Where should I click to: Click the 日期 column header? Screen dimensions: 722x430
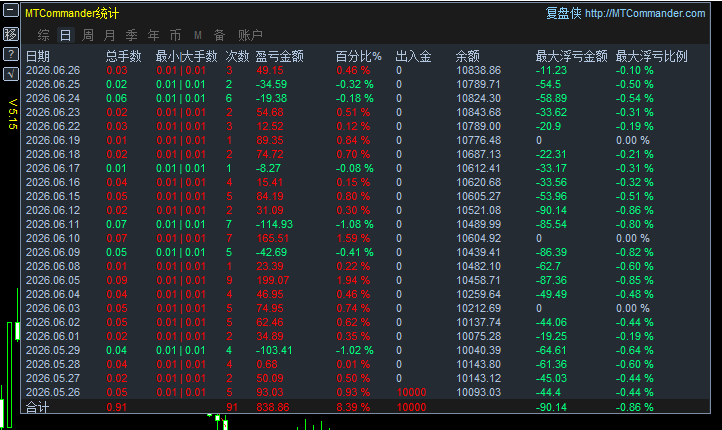(38, 56)
